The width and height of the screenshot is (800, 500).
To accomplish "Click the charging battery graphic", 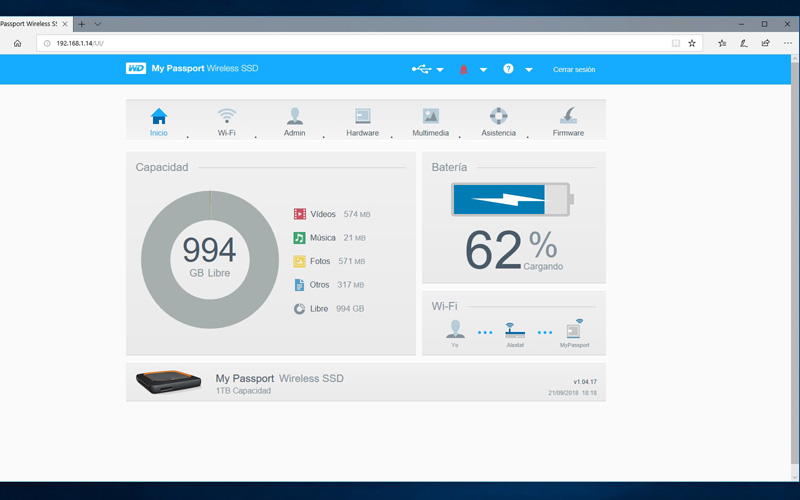I will click(x=512, y=199).
